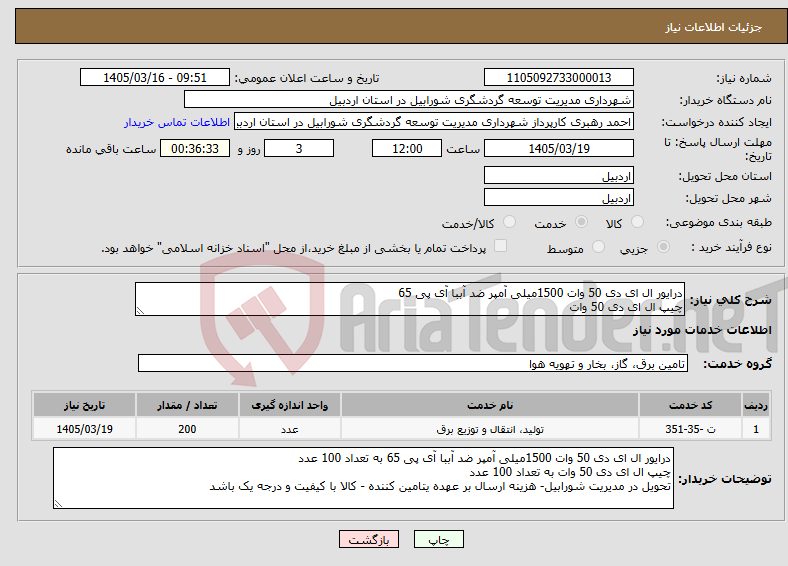
Task: Click the چاپ print button
Action: tap(439, 539)
